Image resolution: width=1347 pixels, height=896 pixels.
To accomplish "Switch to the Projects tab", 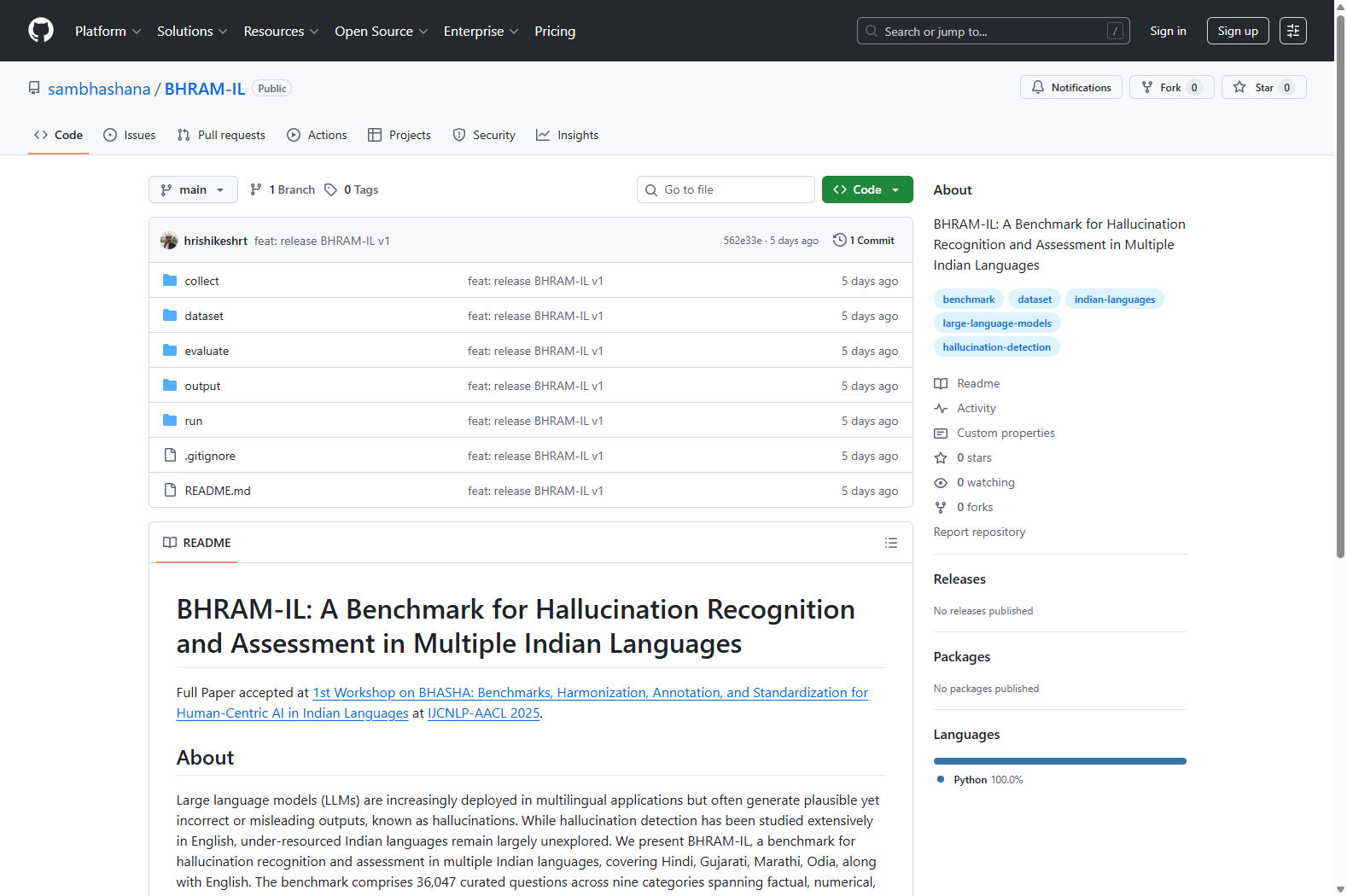I will point(399,135).
